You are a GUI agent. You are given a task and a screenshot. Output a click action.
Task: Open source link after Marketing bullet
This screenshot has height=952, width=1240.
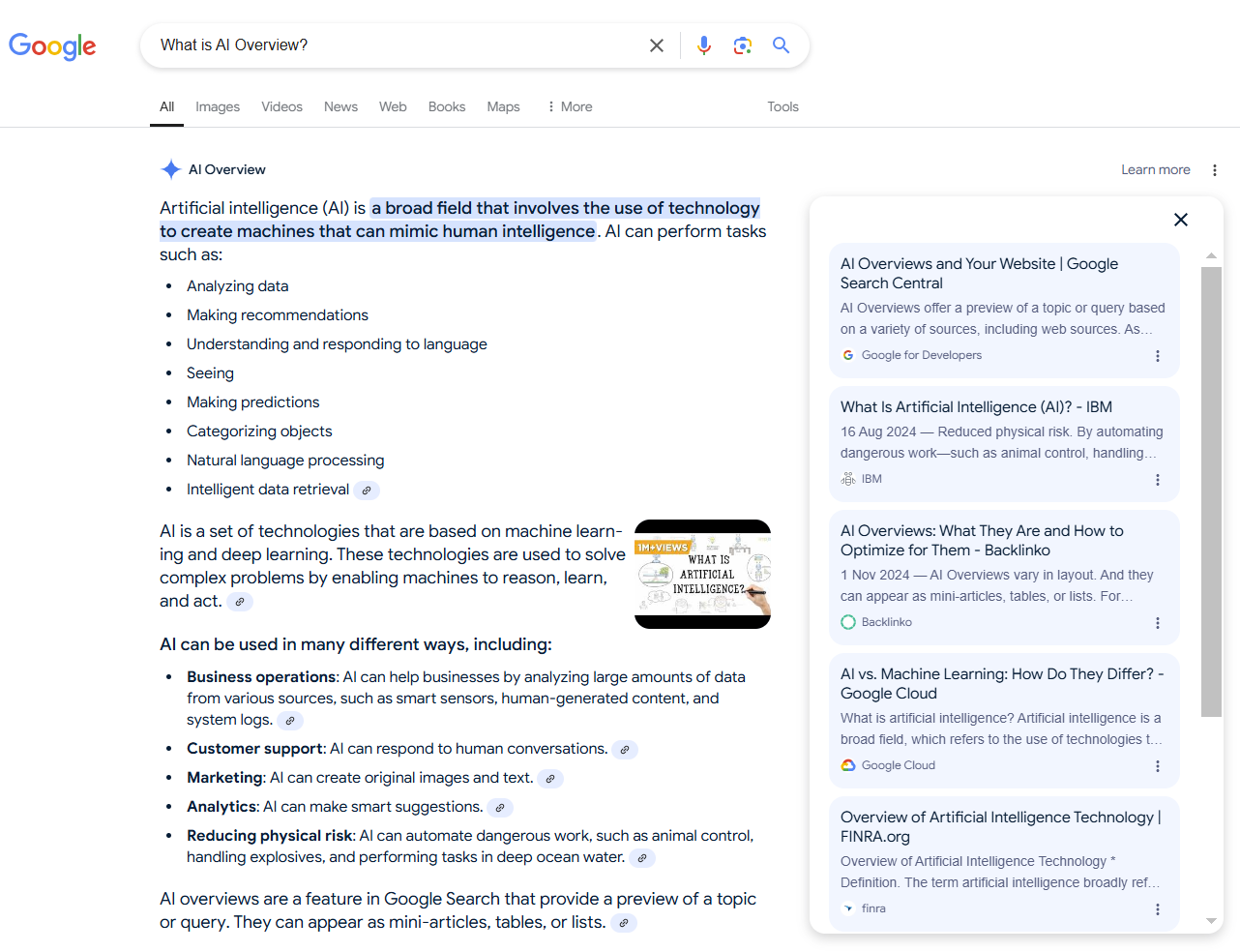point(550,779)
